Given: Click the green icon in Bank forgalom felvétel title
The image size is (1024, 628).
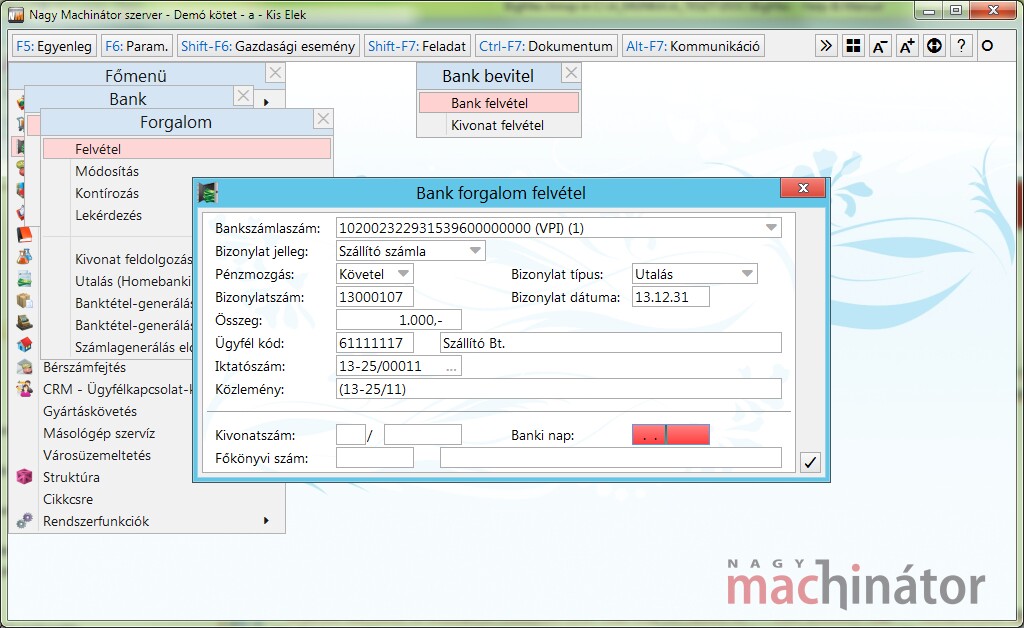Looking at the screenshot, I should 208,193.
